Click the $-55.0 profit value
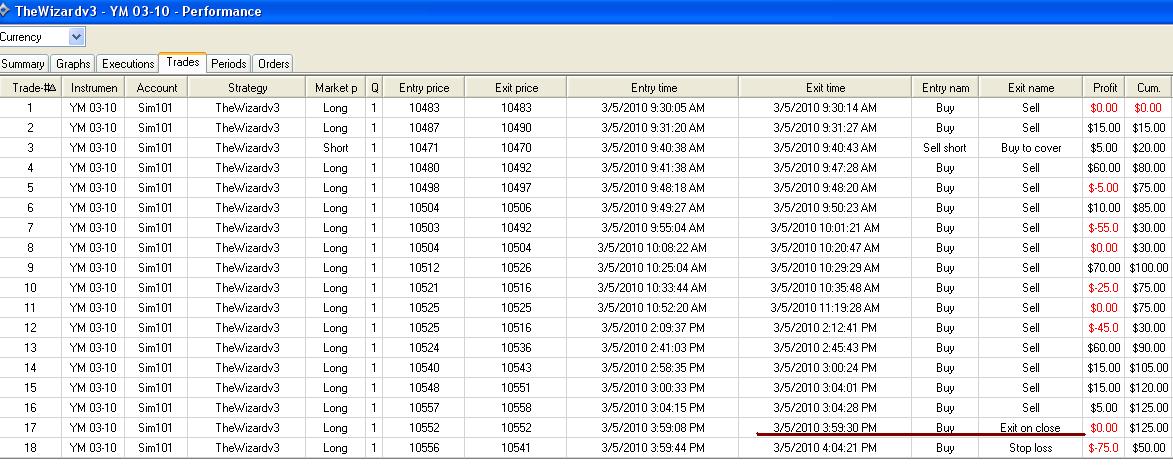This screenshot has width=1173, height=466. 1104,227
